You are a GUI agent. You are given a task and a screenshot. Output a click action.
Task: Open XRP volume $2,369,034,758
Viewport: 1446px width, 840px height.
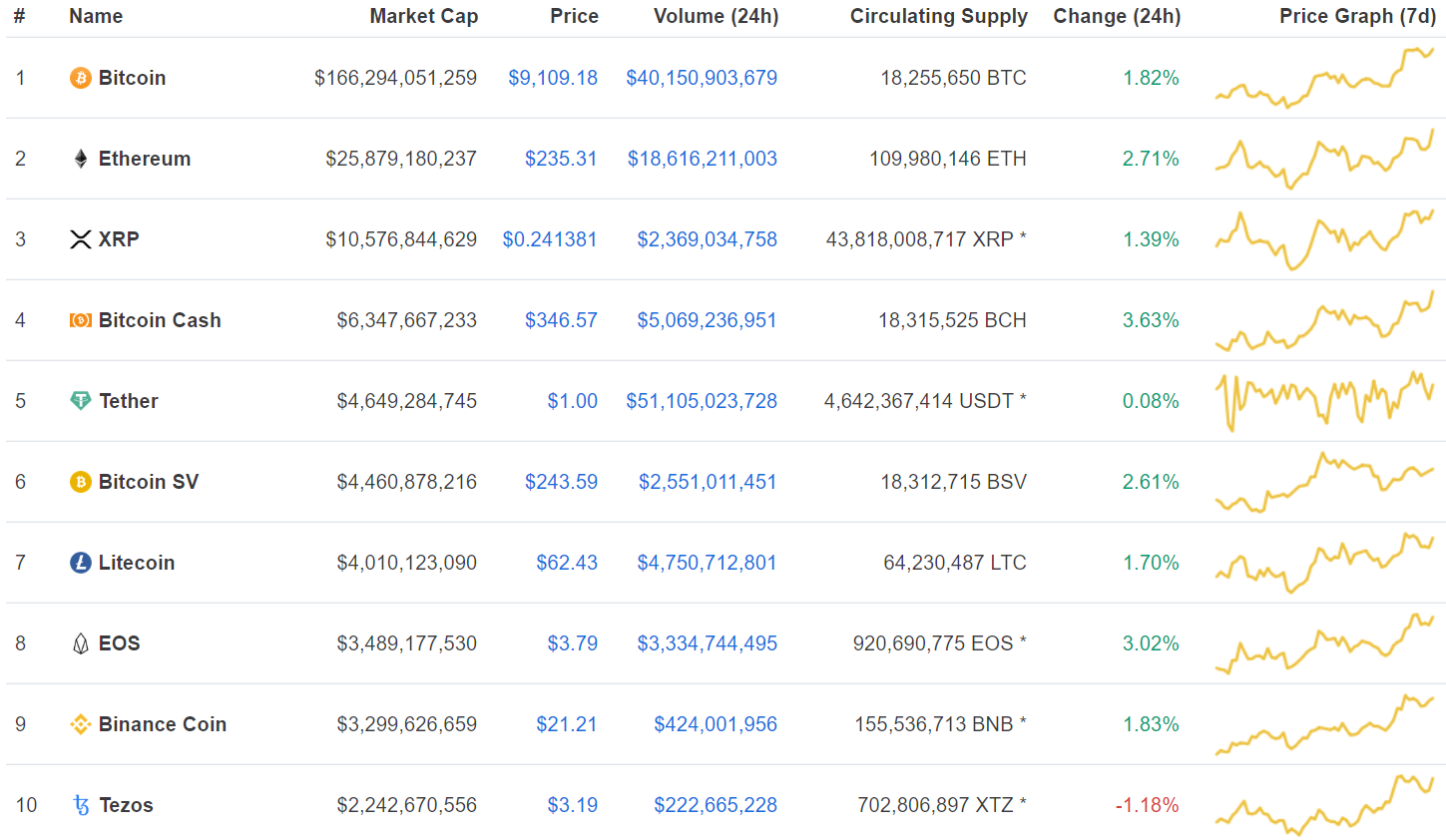coord(708,239)
